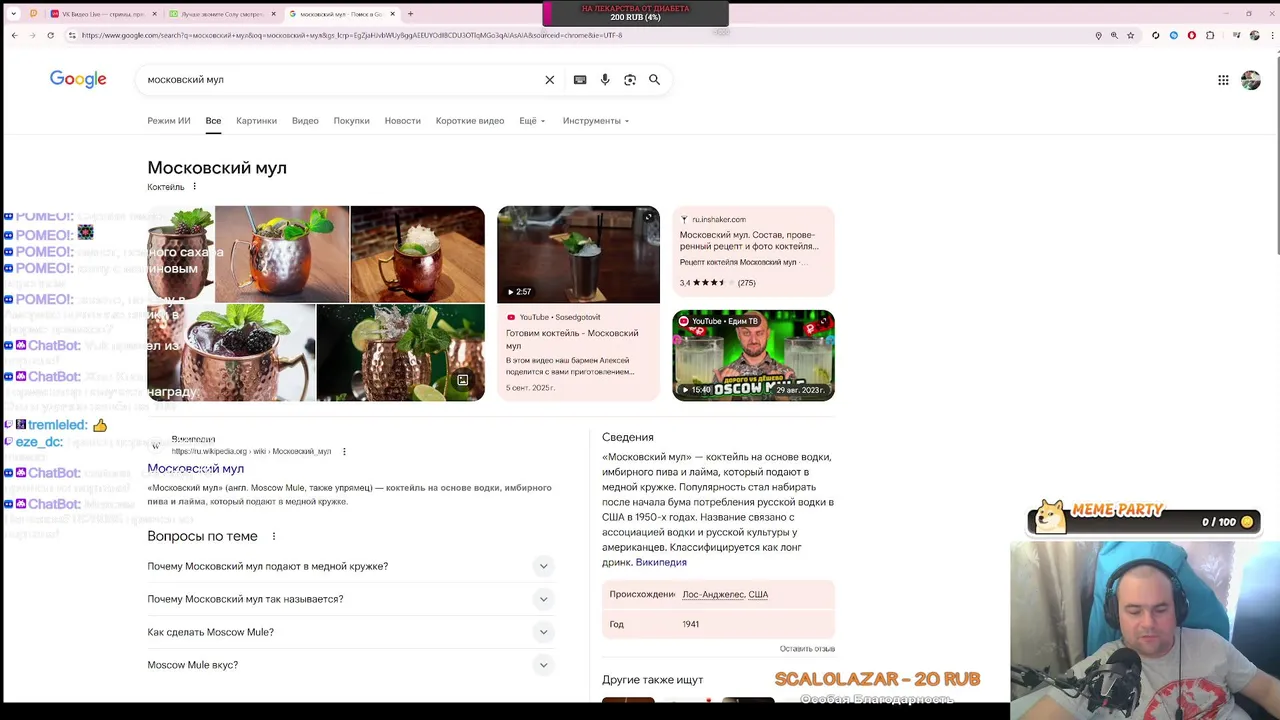Open the on-screen keyboard icon in search box

[x=580, y=80]
